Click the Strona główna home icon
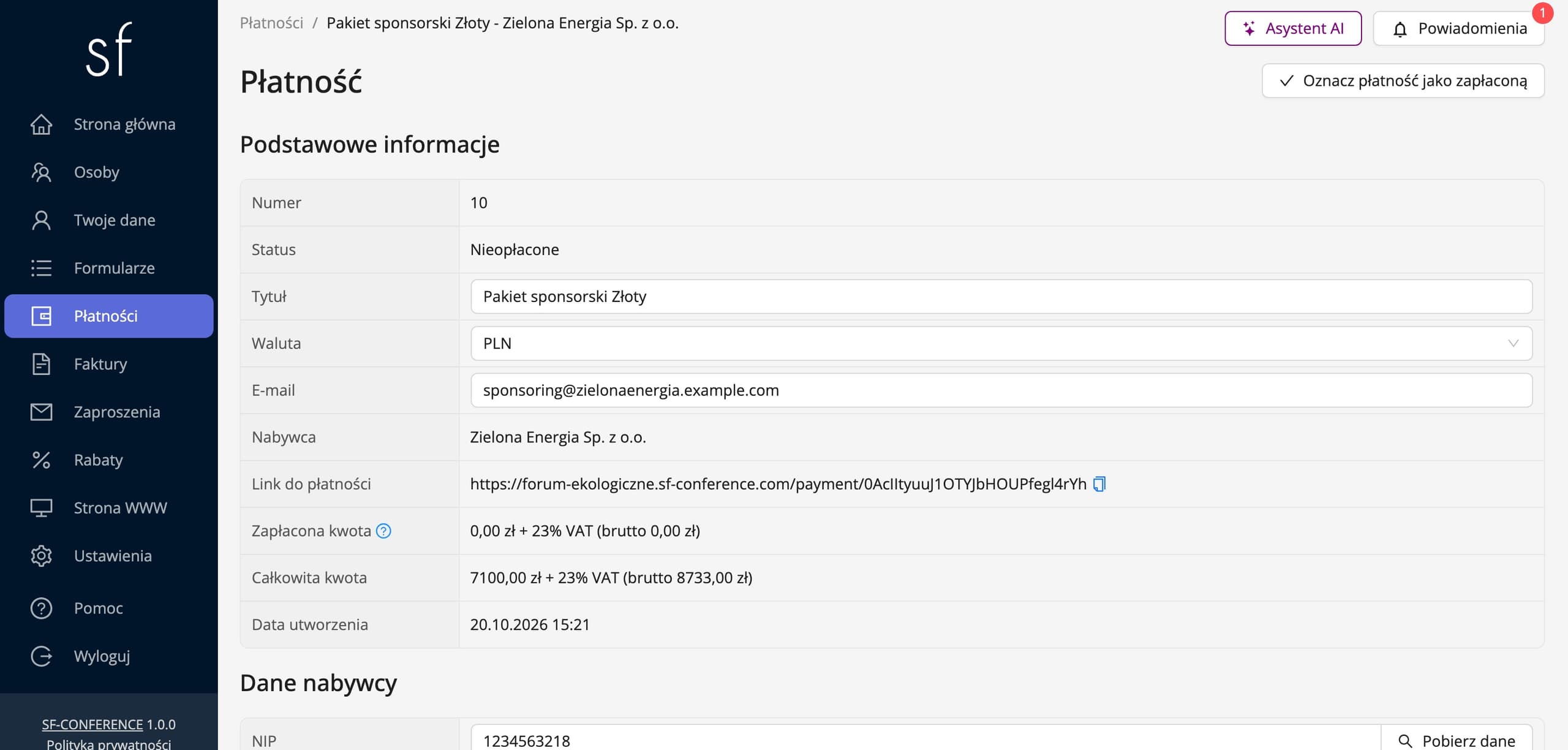Viewport: 1568px width, 750px height. pos(41,124)
